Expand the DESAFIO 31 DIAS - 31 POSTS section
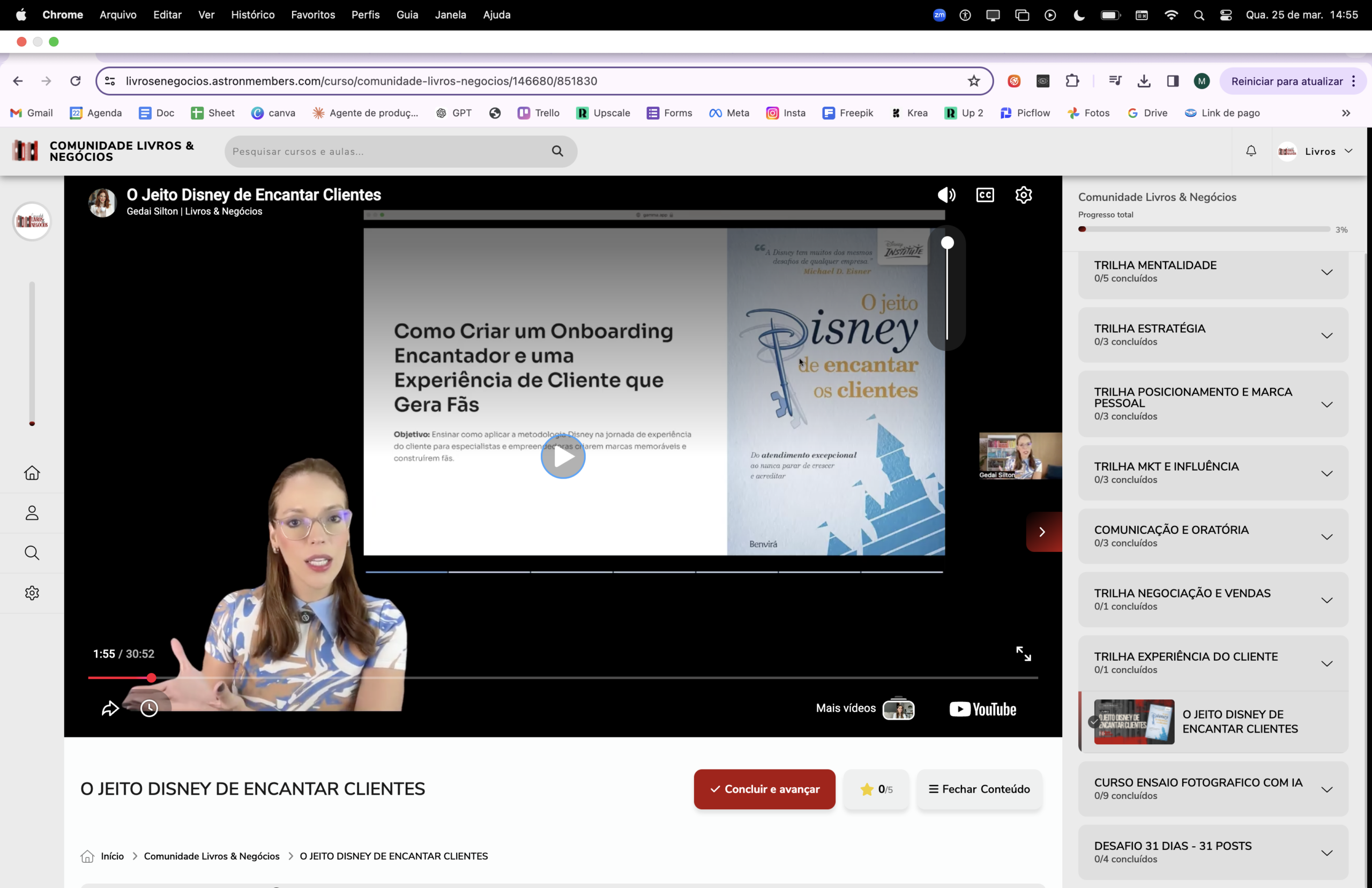The height and width of the screenshot is (888, 1372). tap(1213, 852)
